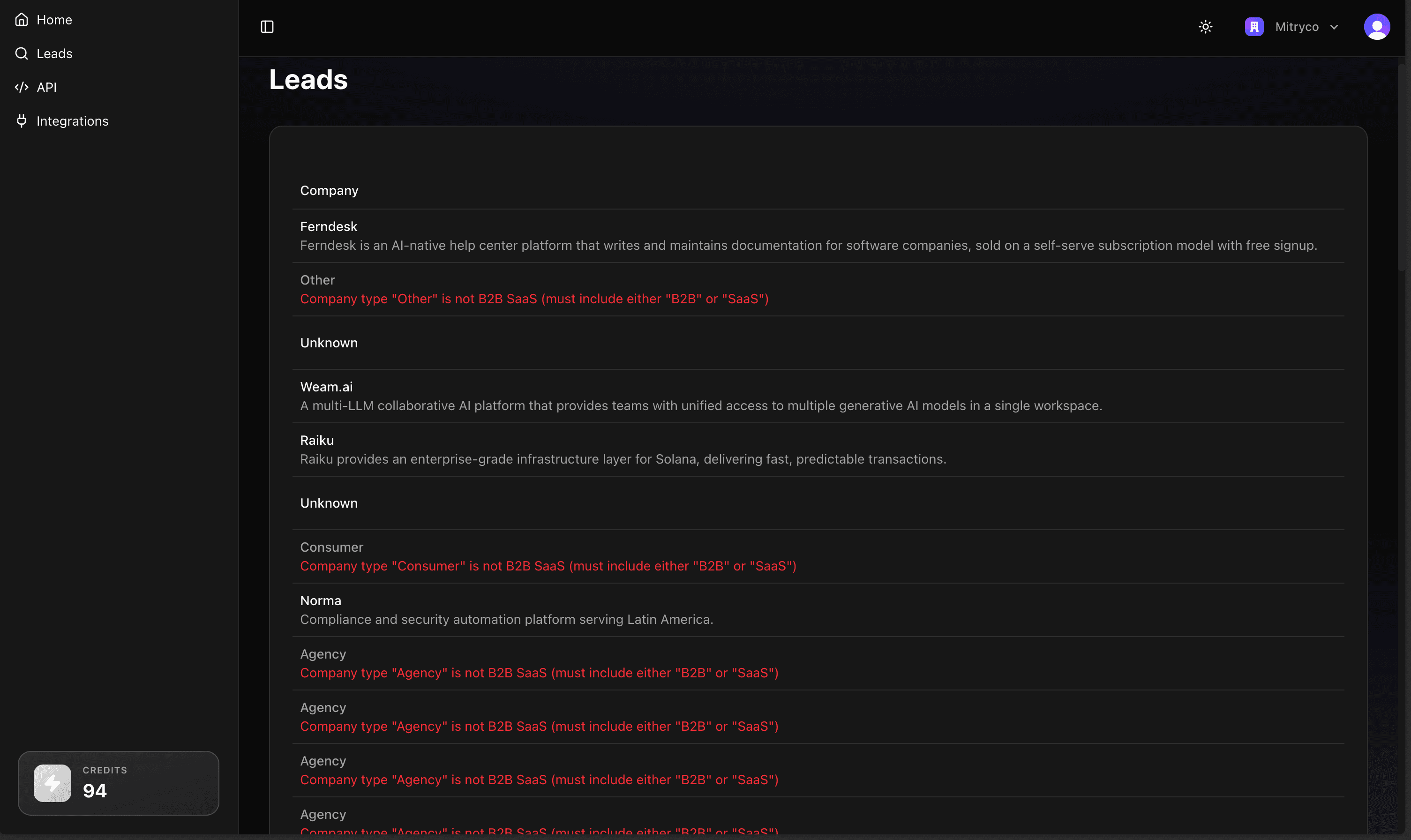Viewport: 1411px width, 840px height.
Task: Open the account menu next to Mitryco
Action: coord(1334,26)
